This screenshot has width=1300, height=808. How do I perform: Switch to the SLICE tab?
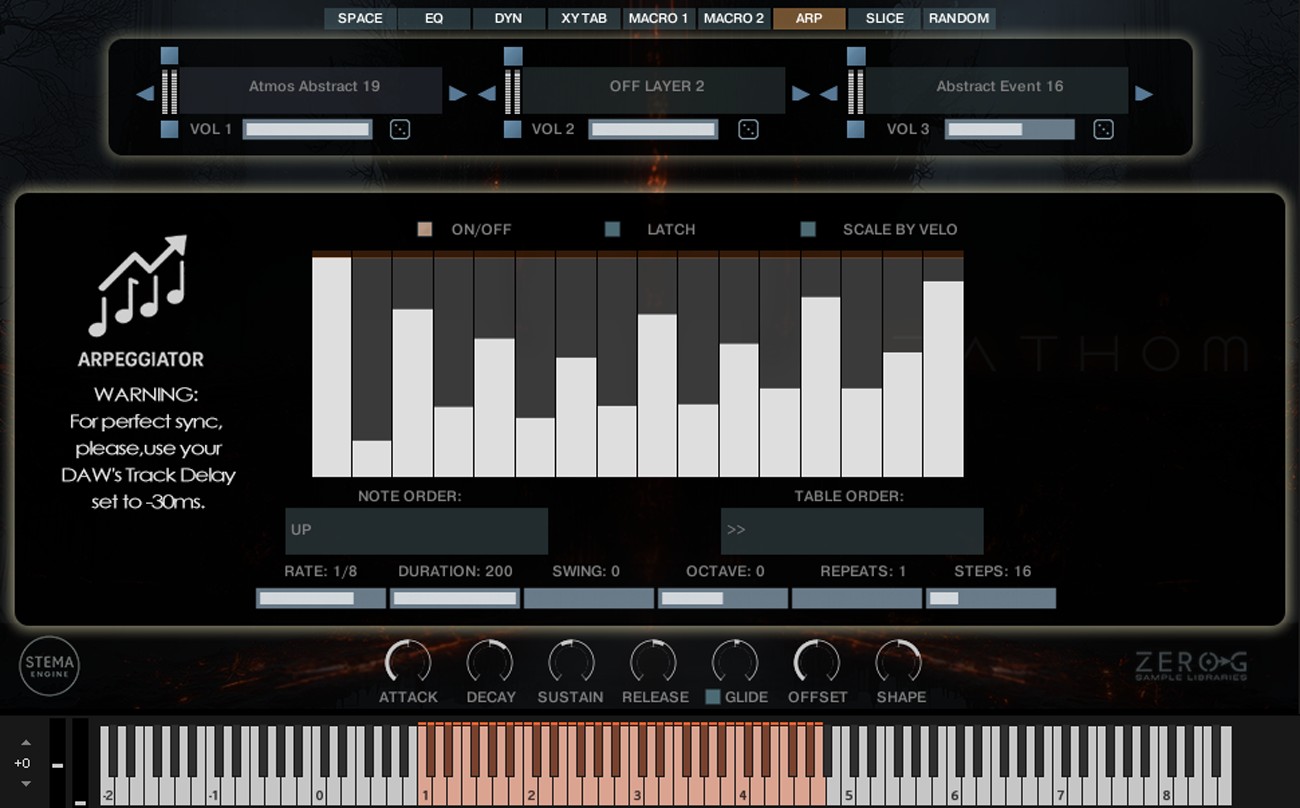[883, 18]
